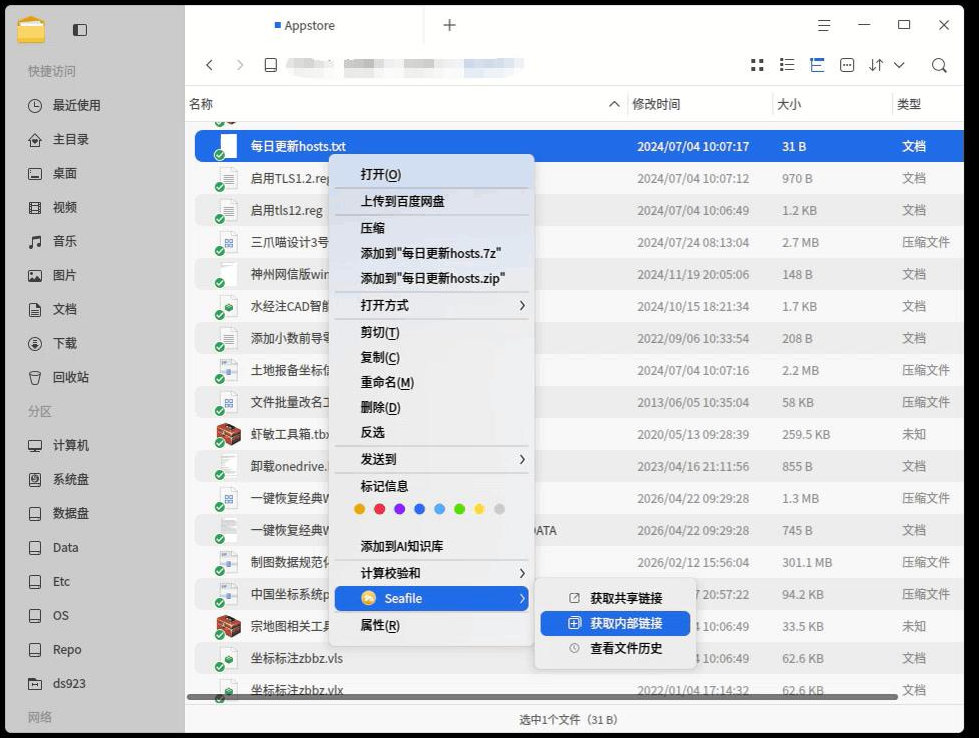This screenshot has width=979, height=738.
Task: Open the hamburger main menu
Action: tap(824, 25)
